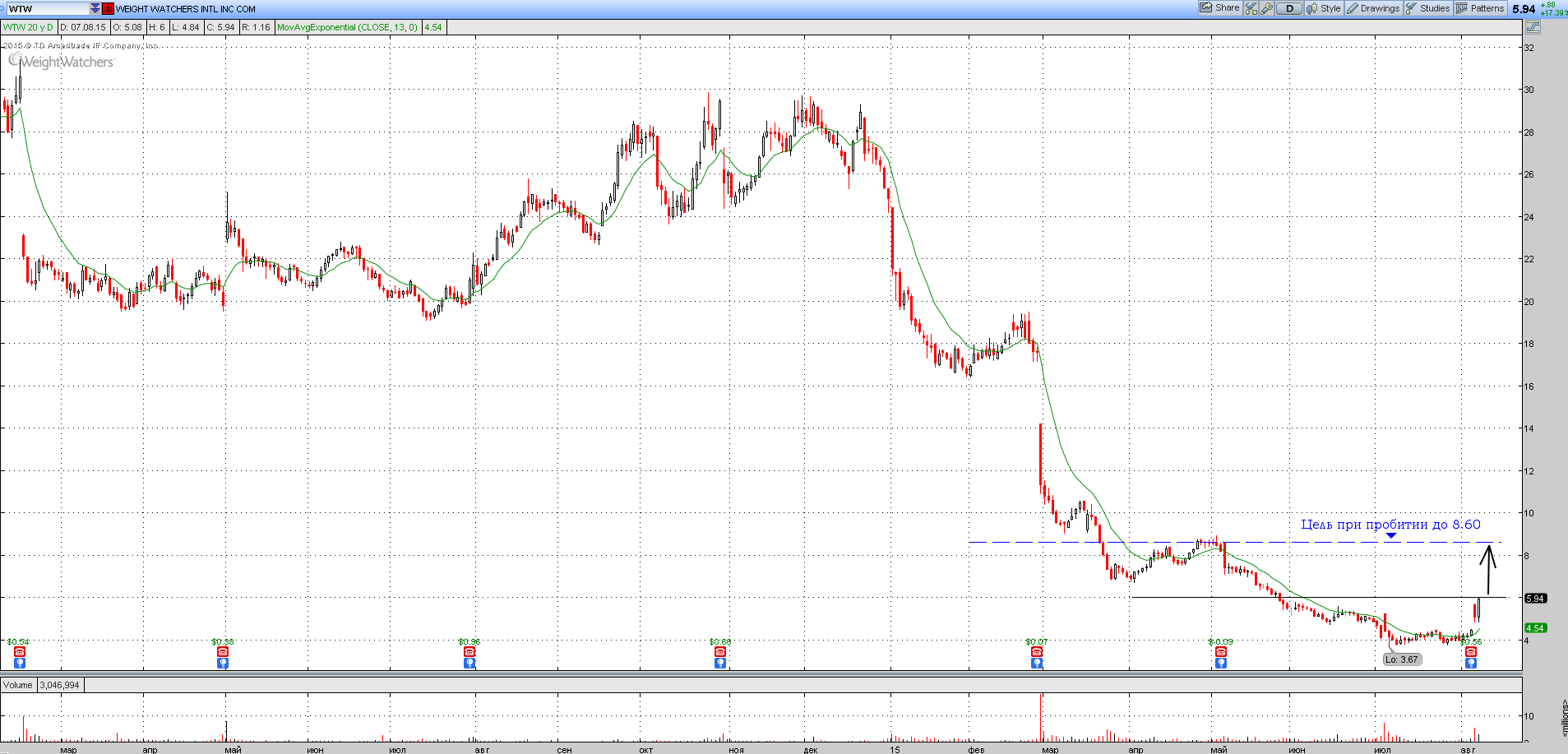Click the earnings phone icon at $0.07
The height and width of the screenshot is (754, 1568).
[x=1037, y=652]
